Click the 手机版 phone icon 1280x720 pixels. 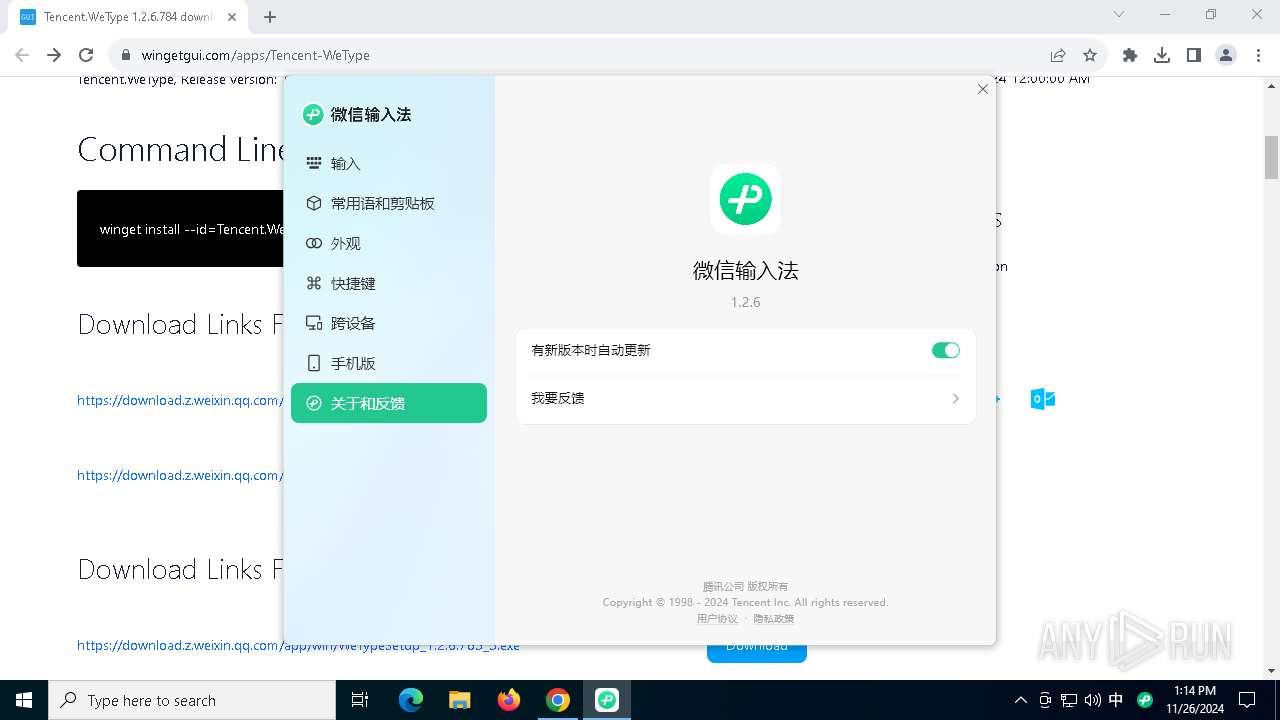pos(314,363)
